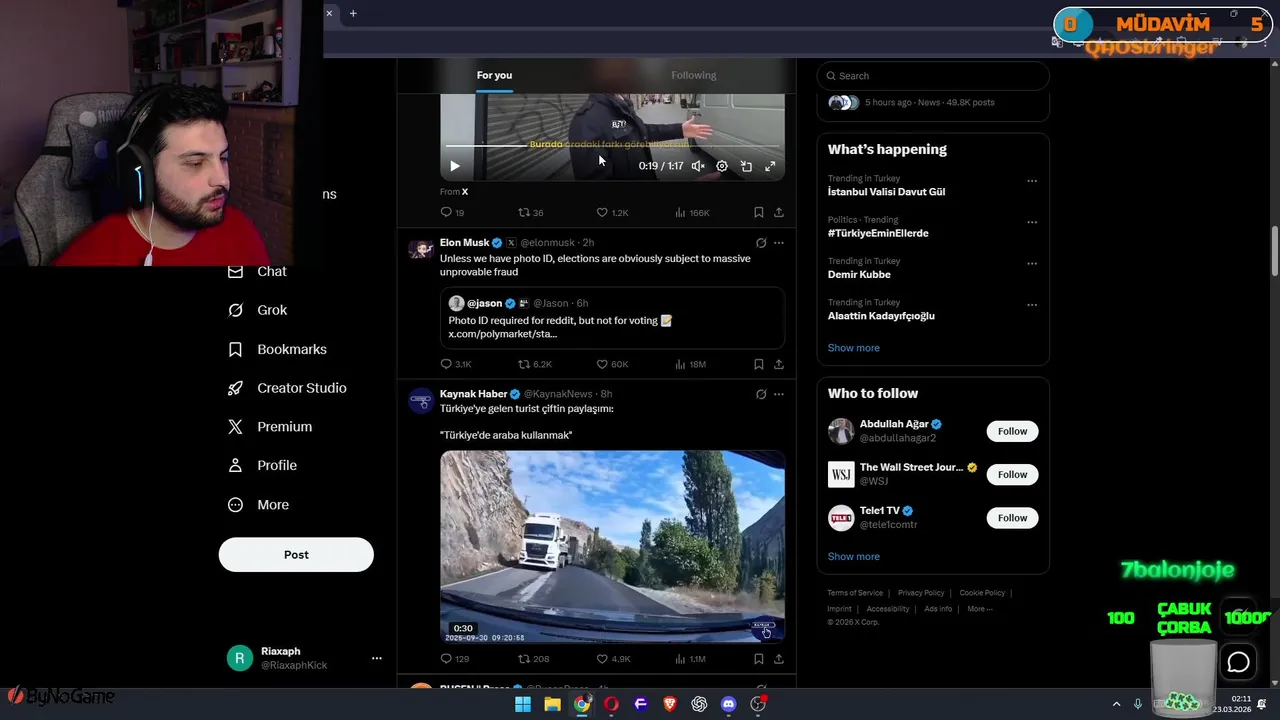Open account menu dots next to Riaxaph

376,658
